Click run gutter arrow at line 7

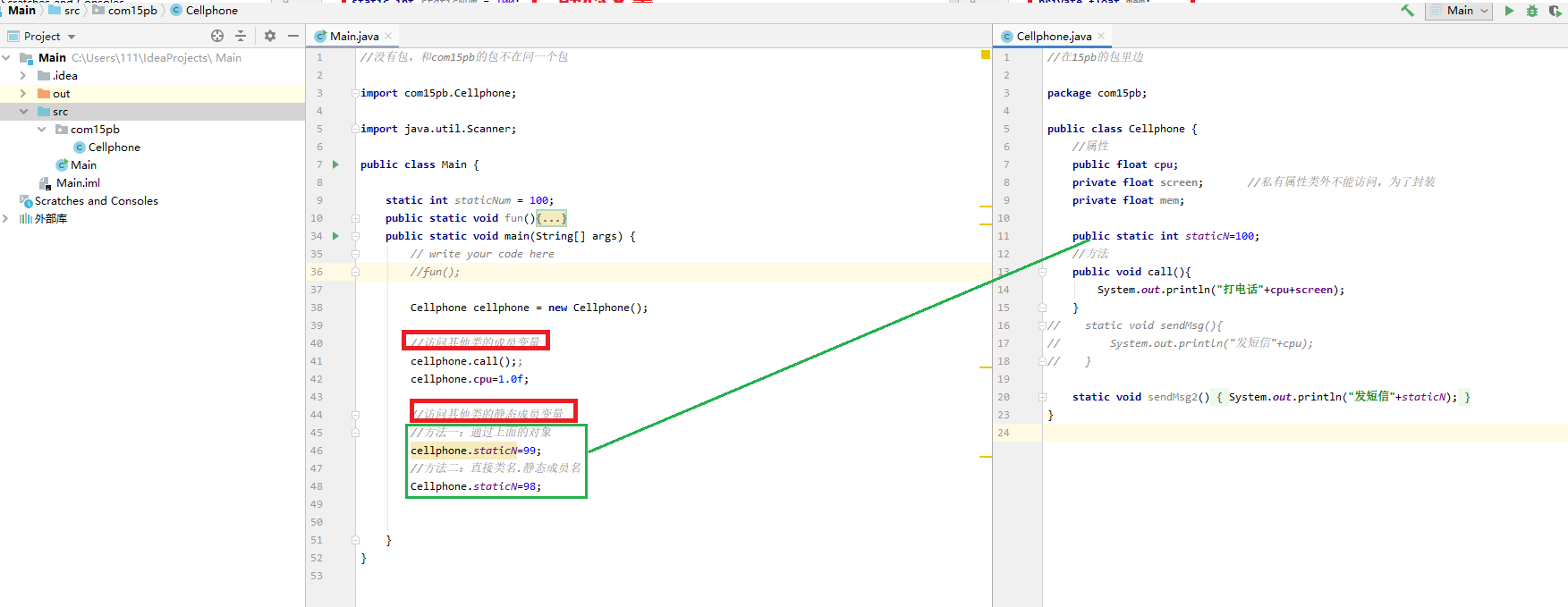pos(336,164)
